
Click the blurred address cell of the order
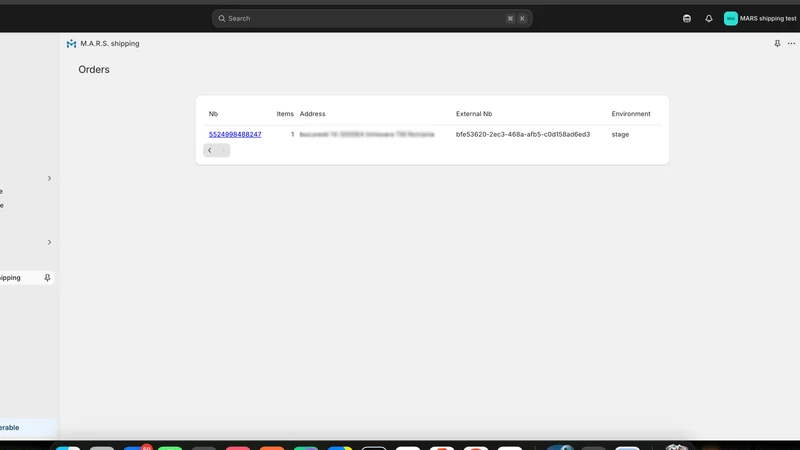367,134
